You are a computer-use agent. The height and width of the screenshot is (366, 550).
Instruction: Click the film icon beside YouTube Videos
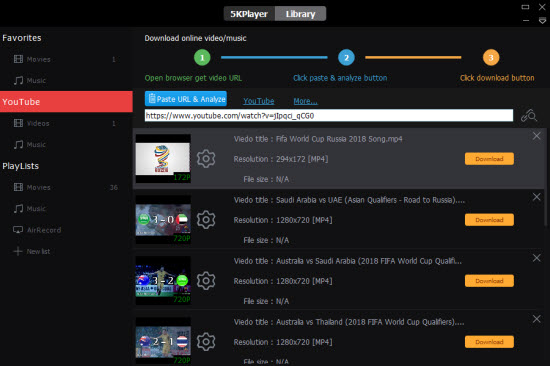(x=18, y=123)
